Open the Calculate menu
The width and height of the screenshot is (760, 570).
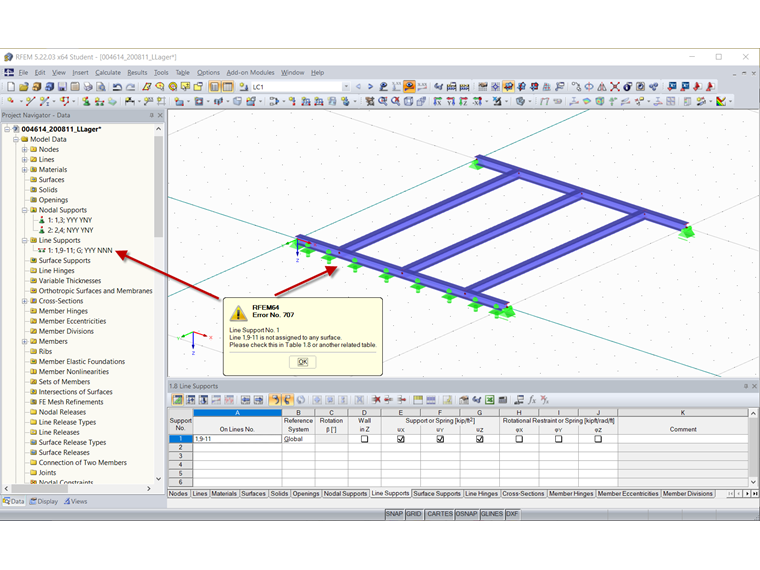pyautogui.click(x=108, y=72)
